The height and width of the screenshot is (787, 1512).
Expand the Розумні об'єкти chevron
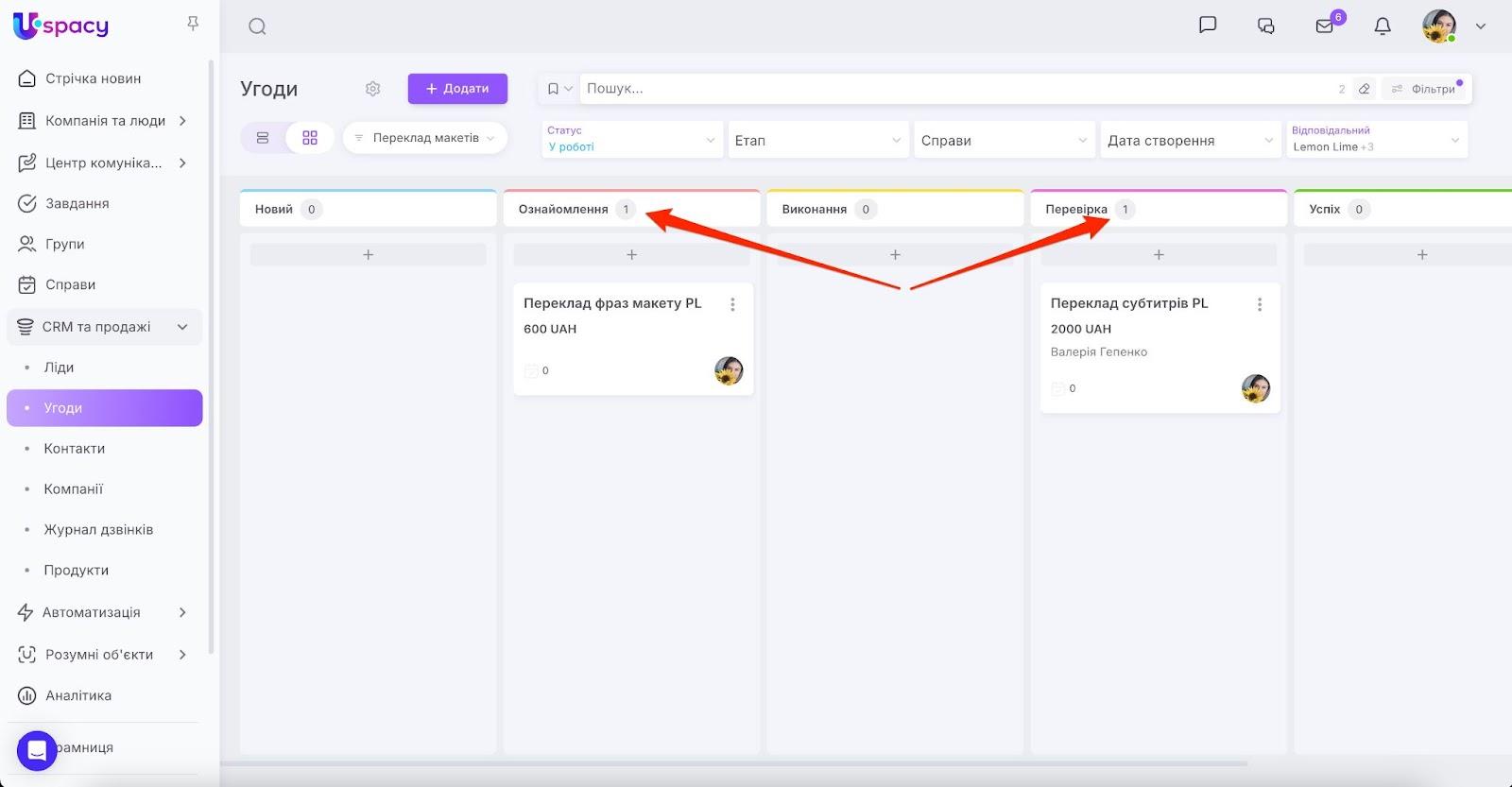[182, 654]
